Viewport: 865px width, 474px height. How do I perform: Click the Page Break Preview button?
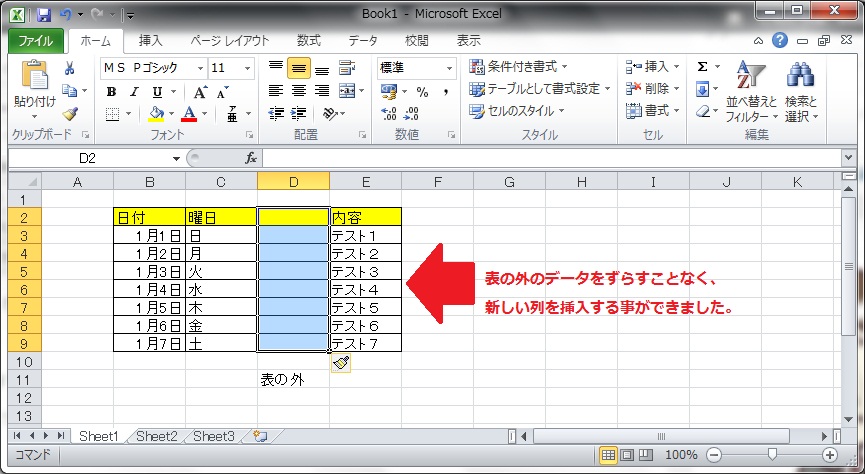[x=645, y=455]
